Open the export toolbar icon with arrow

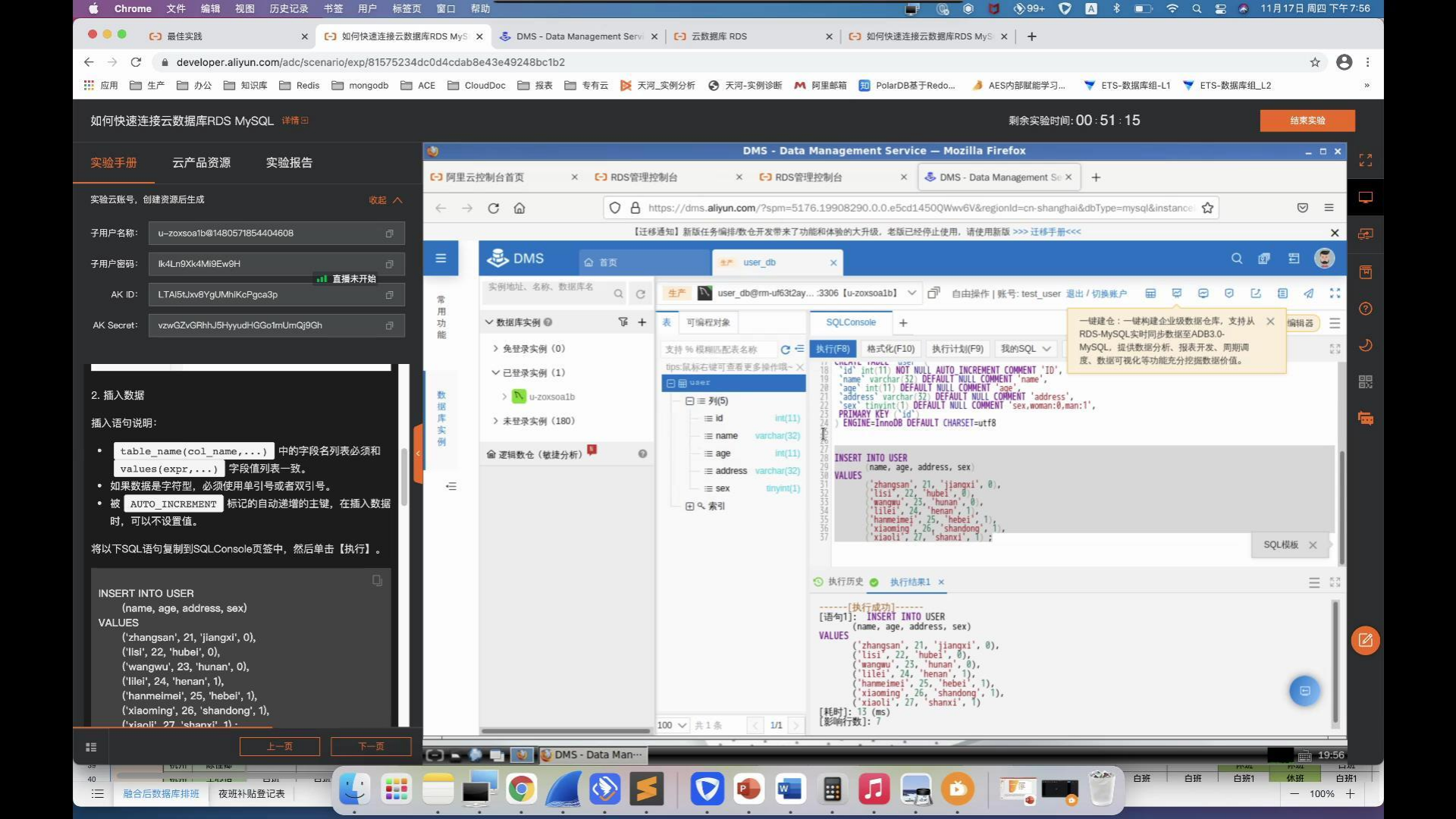click(1256, 293)
